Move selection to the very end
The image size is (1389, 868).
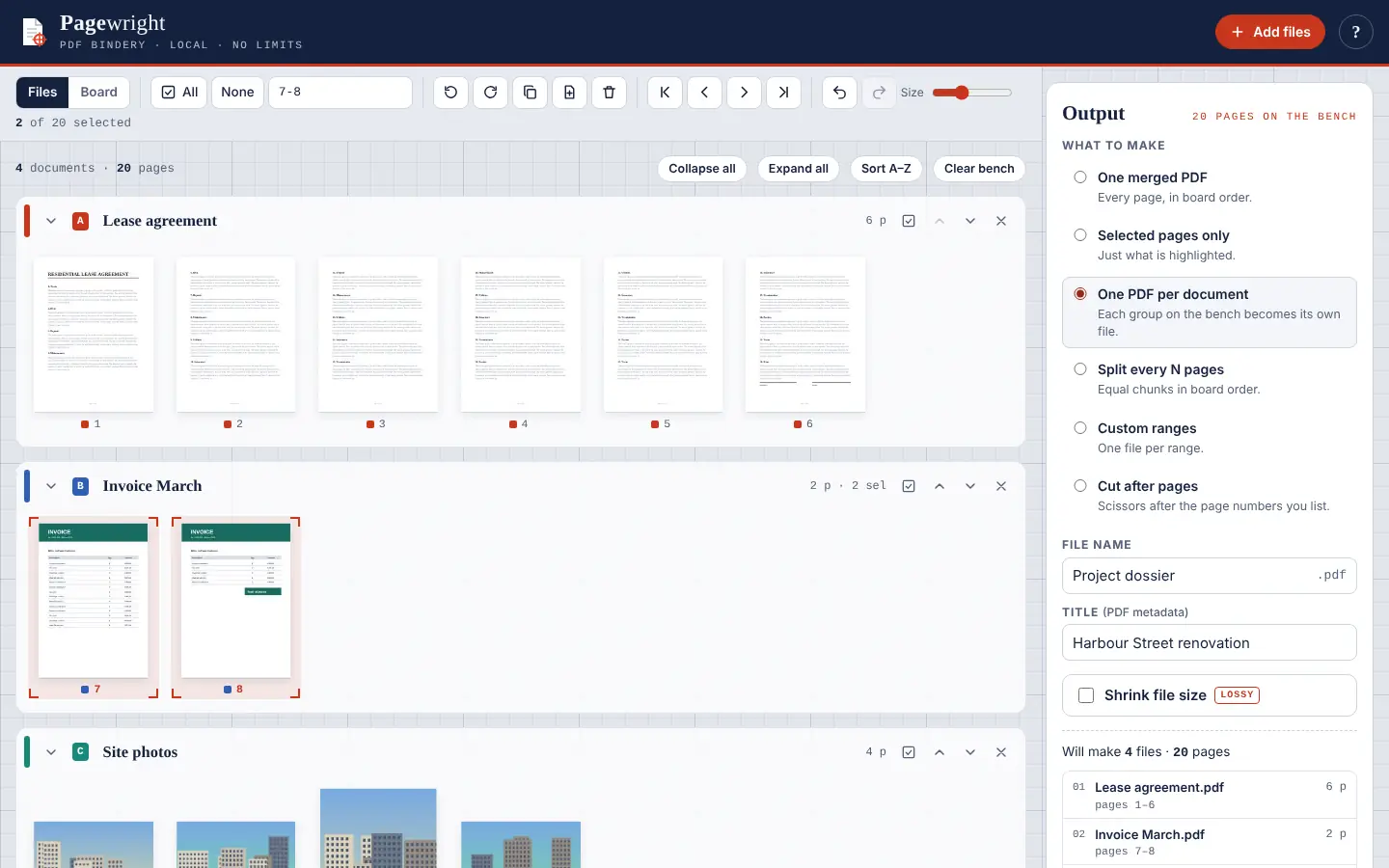783,93
